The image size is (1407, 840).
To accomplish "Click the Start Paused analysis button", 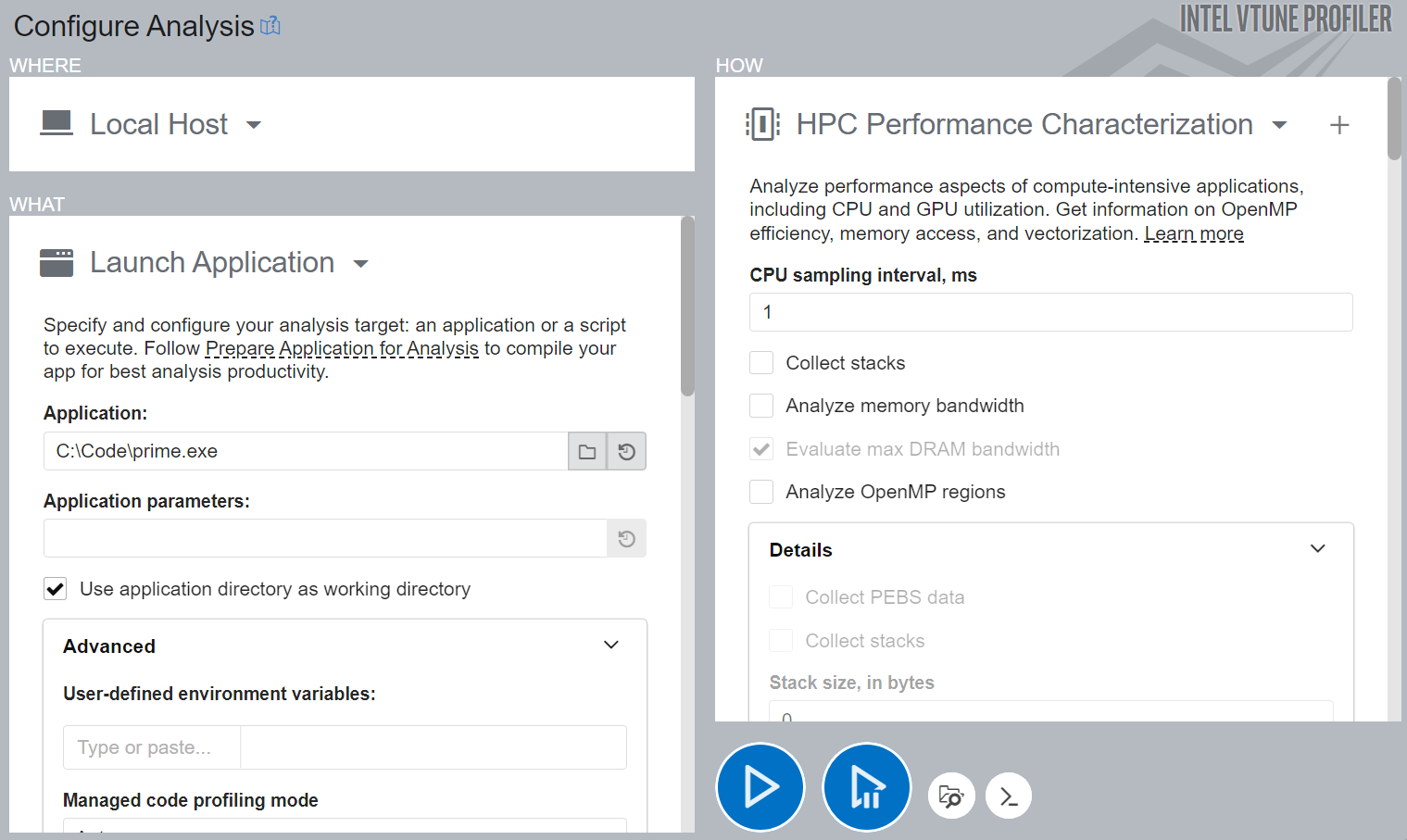I will click(866, 787).
